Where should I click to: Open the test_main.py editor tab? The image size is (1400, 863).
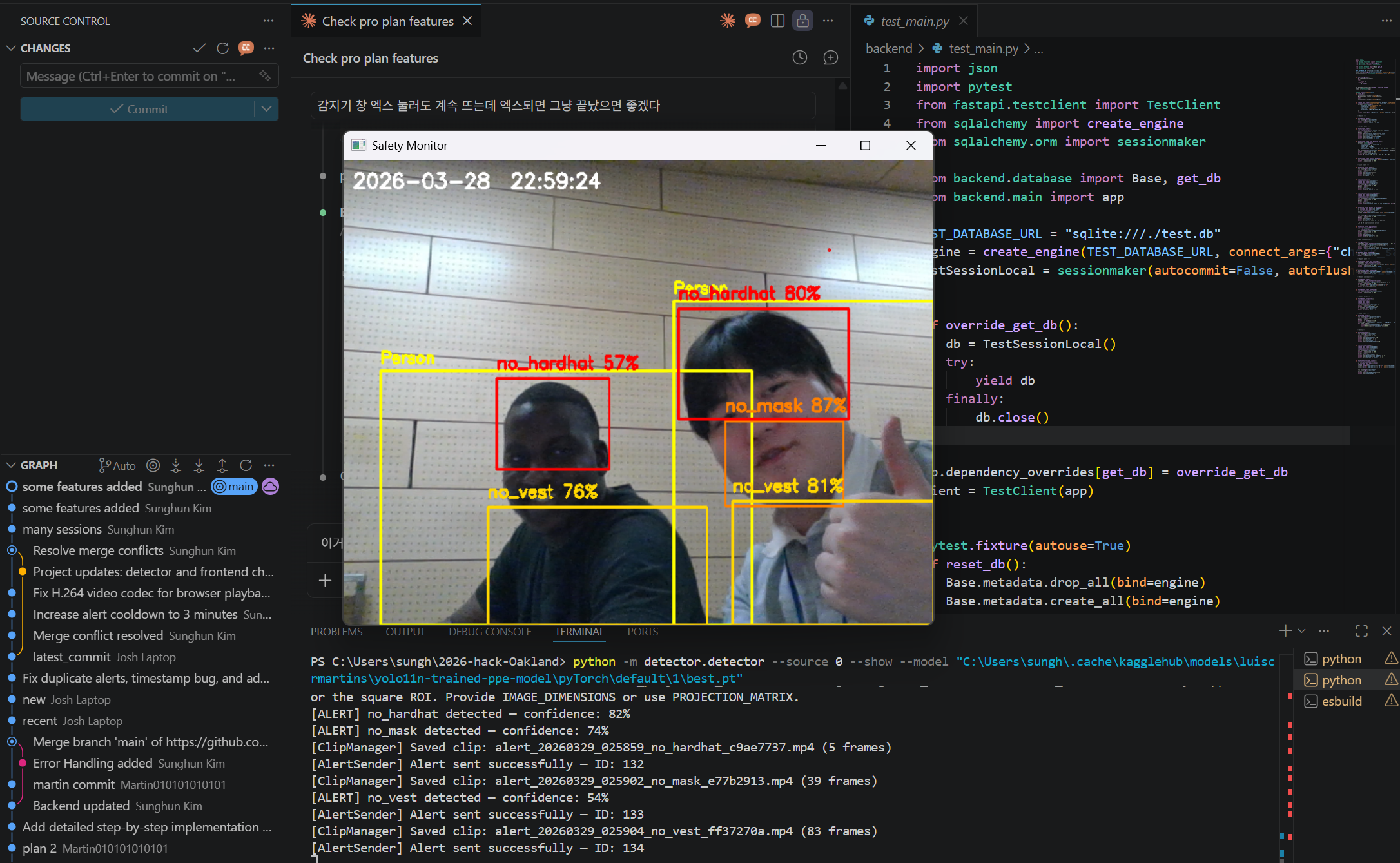pyautogui.click(x=914, y=21)
